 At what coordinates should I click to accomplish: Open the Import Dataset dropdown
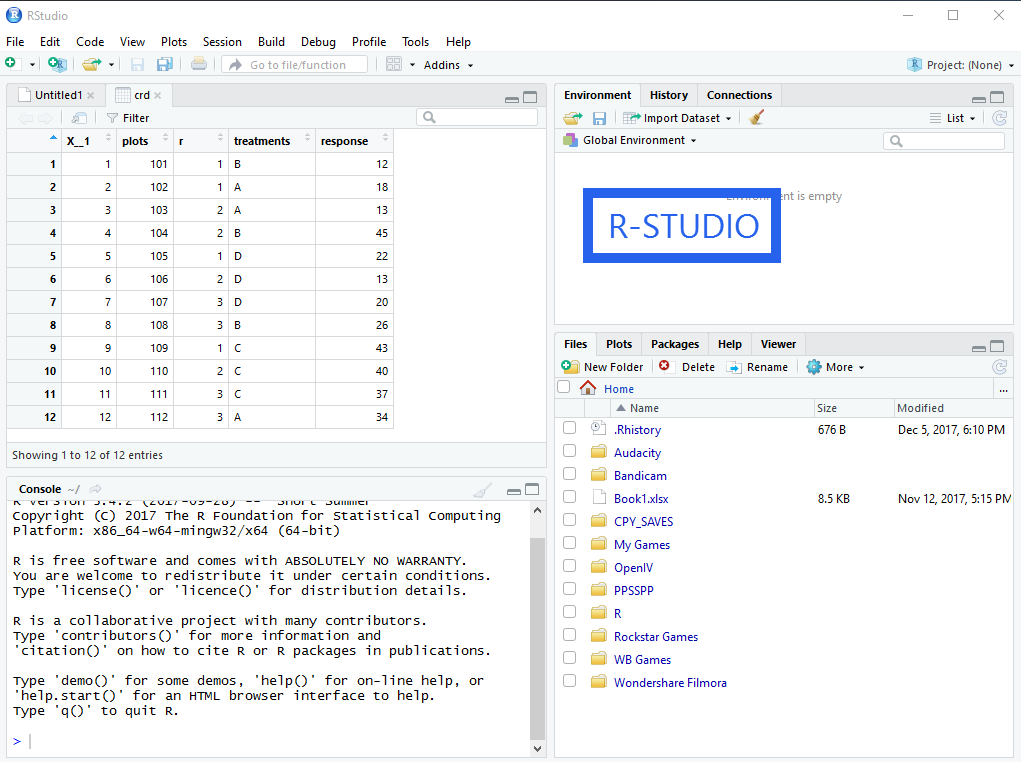[678, 118]
